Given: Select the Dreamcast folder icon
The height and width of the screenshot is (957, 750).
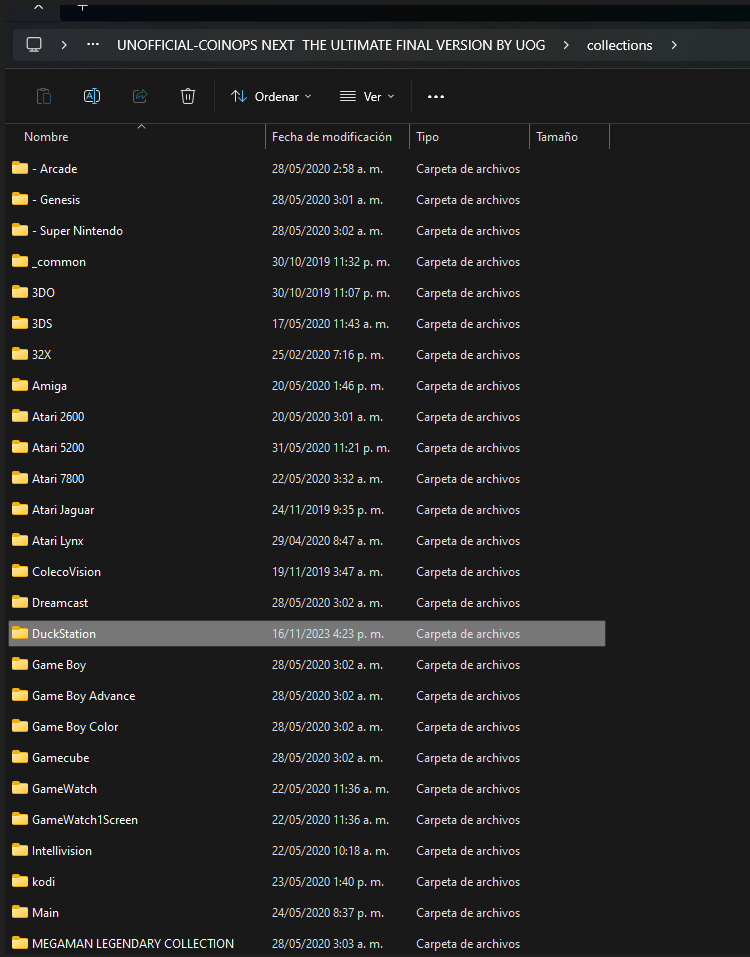Looking at the screenshot, I should (20, 602).
